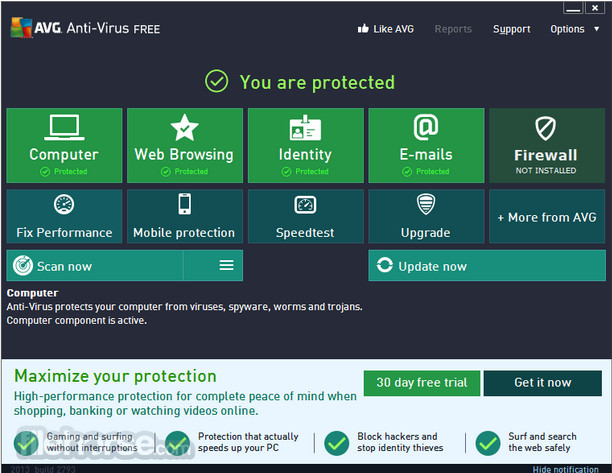Click the Get it now button
This screenshot has height=473, width=612.
543,383
